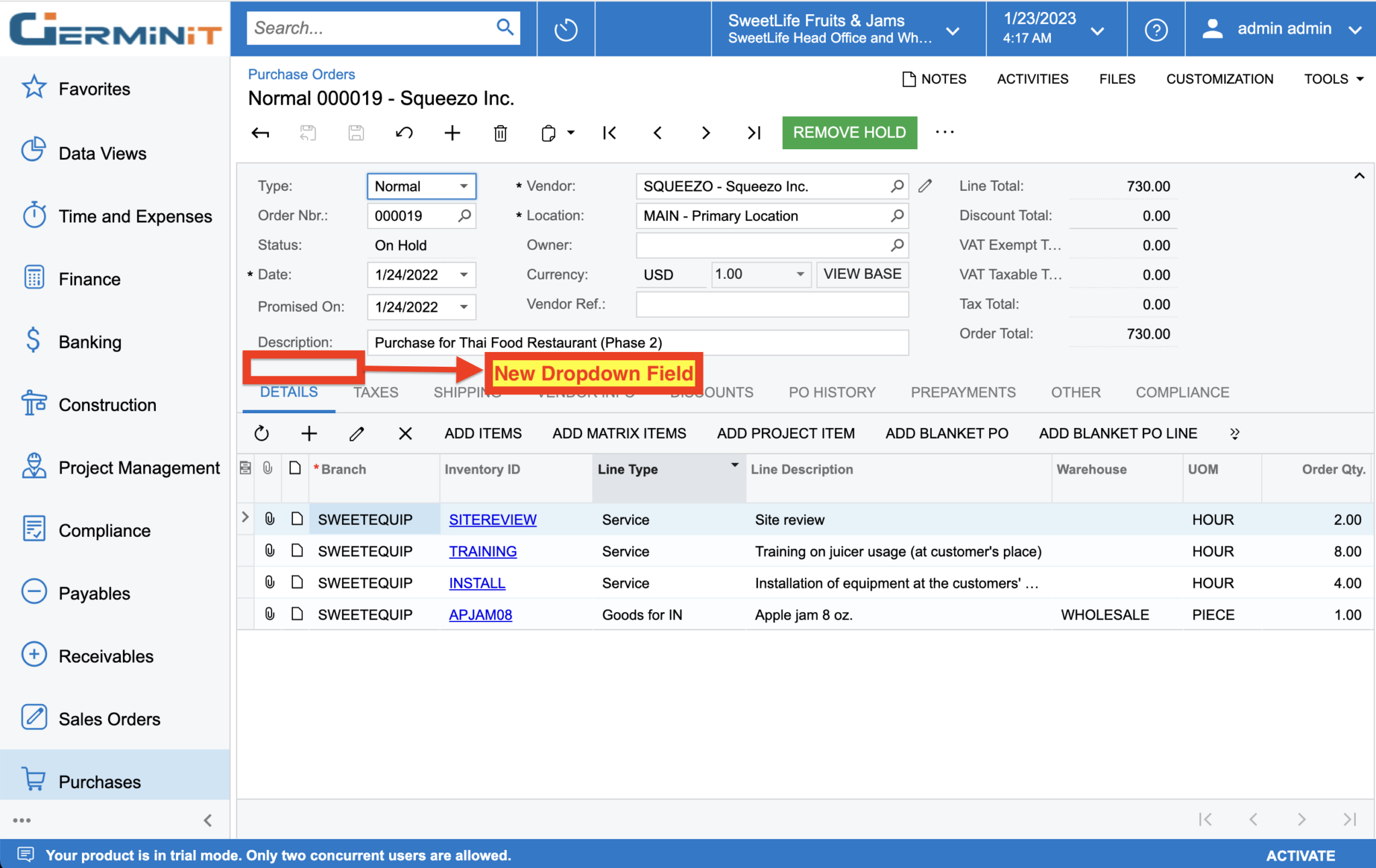Image resolution: width=1376 pixels, height=868 pixels.
Task: Open the Project Management module icon
Action: pyautogui.click(x=34, y=466)
